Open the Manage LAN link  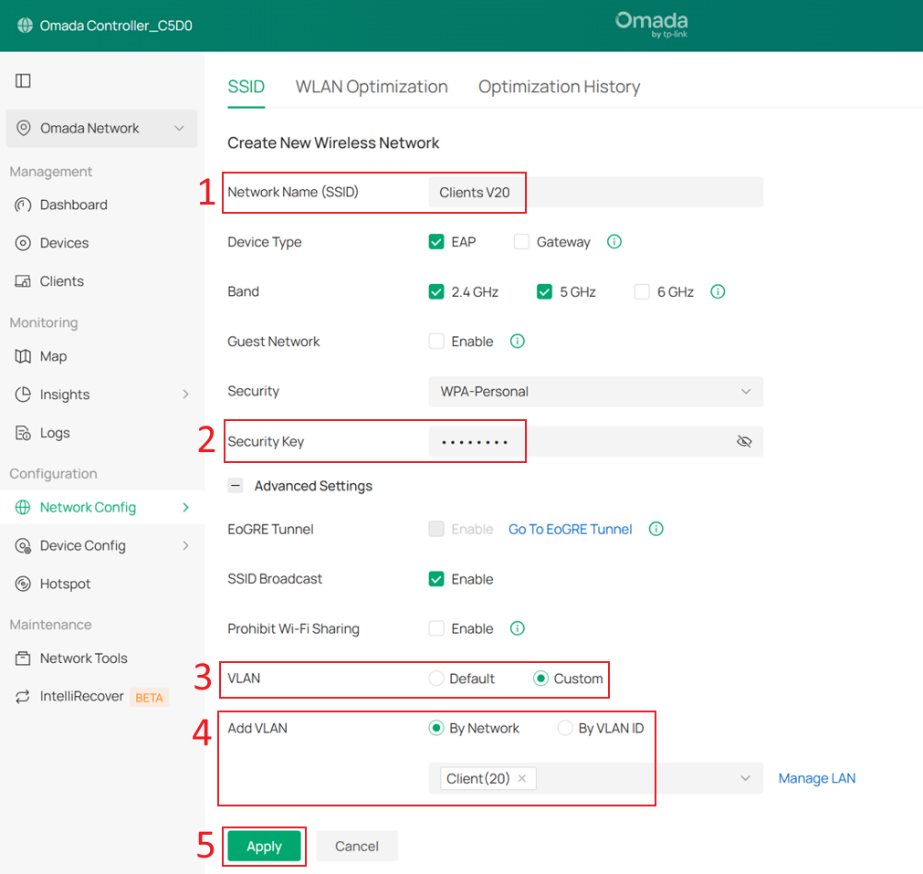[816, 778]
